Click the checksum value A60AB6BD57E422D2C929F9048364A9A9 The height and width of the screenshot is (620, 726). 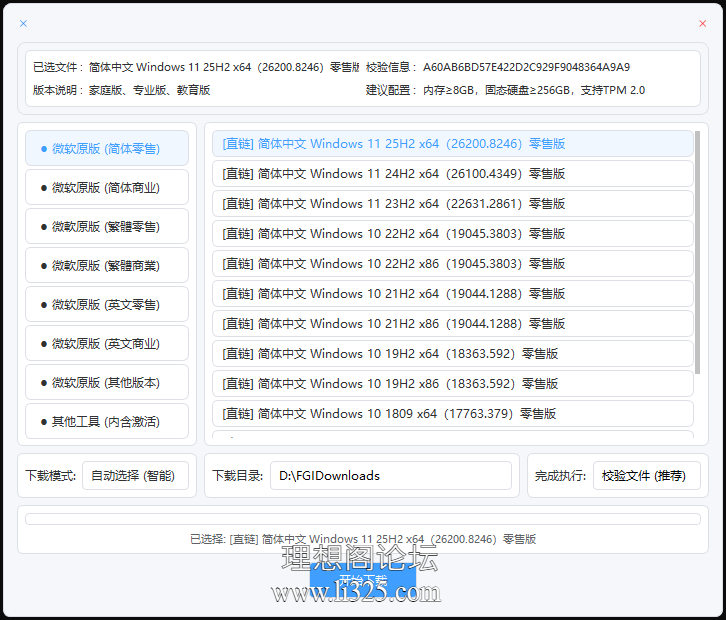point(526,67)
